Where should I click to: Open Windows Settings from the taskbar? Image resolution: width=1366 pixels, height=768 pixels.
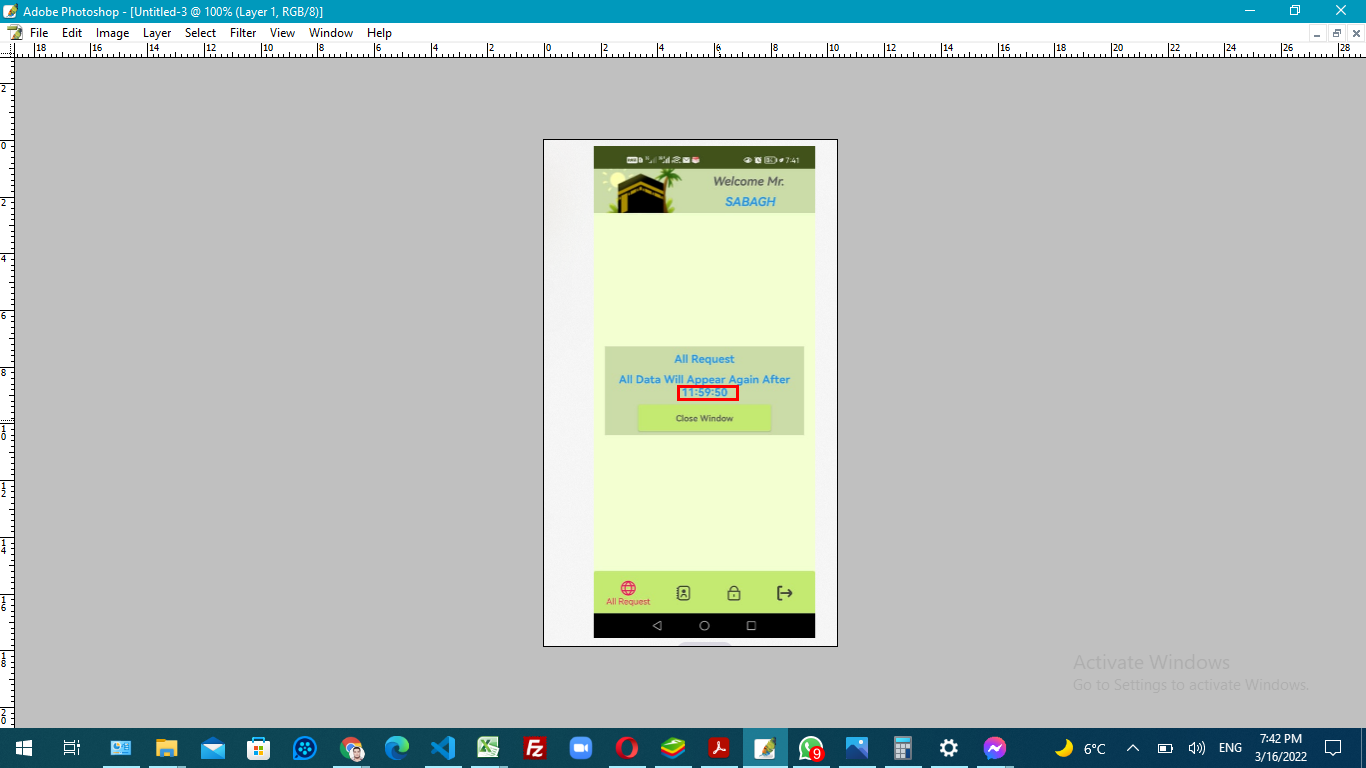click(949, 748)
